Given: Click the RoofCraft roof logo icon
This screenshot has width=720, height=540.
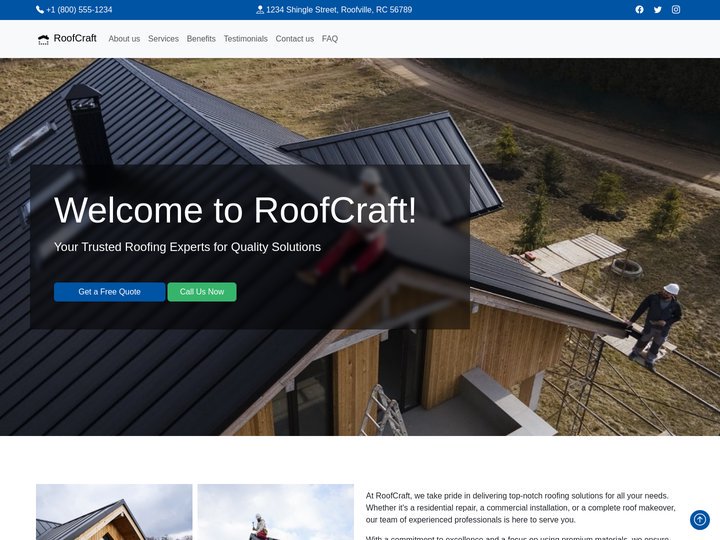Looking at the screenshot, I should 43,39.
